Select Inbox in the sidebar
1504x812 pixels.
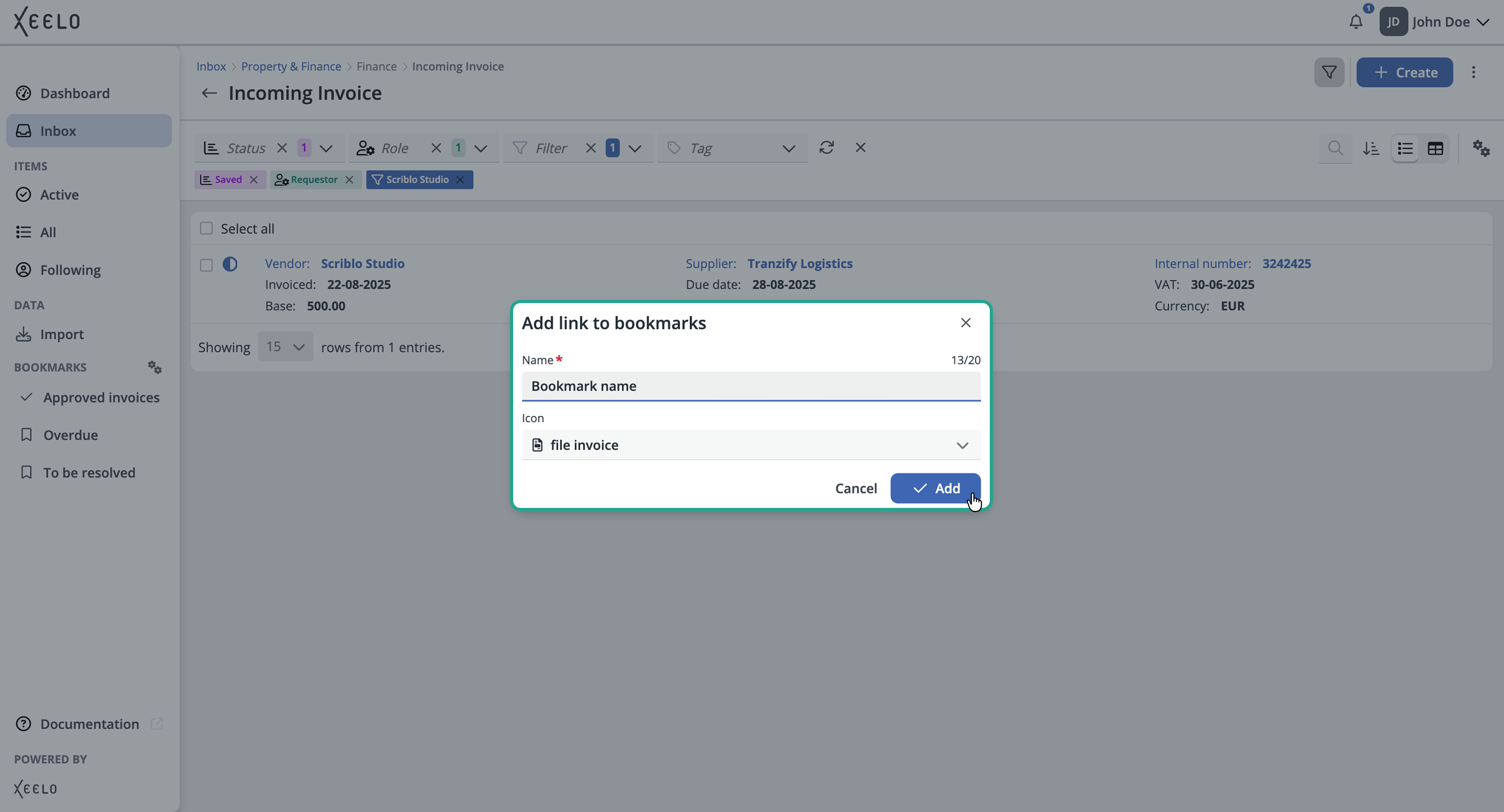(89, 131)
